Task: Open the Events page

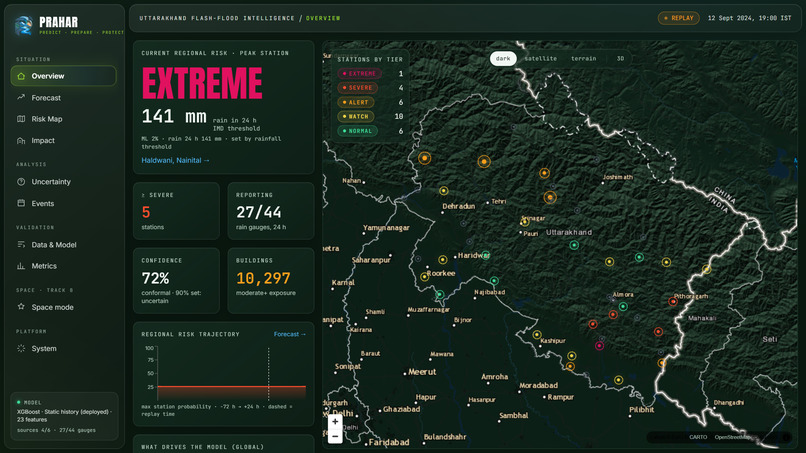Action: [63, 203]
